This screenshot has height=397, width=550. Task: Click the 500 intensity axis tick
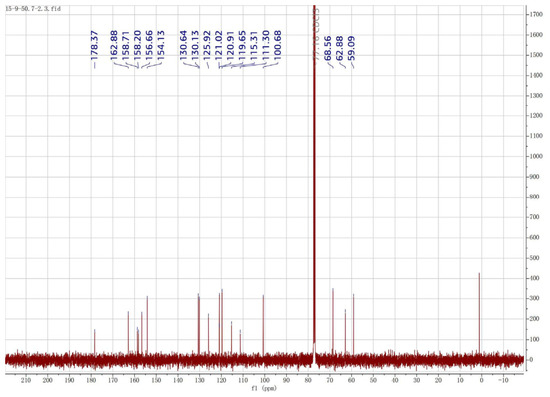[535, 258]
